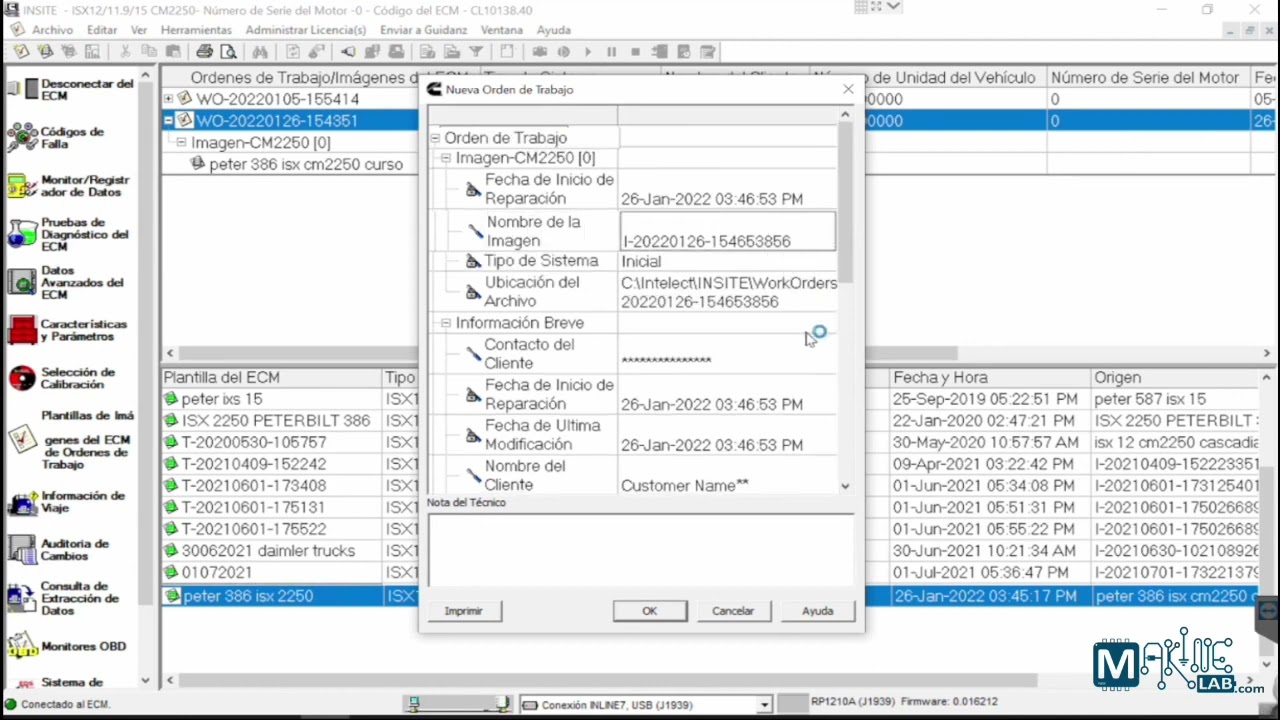1280x720 pixels.
Task: Open Monitores OBD
Action: coord(67,646)
